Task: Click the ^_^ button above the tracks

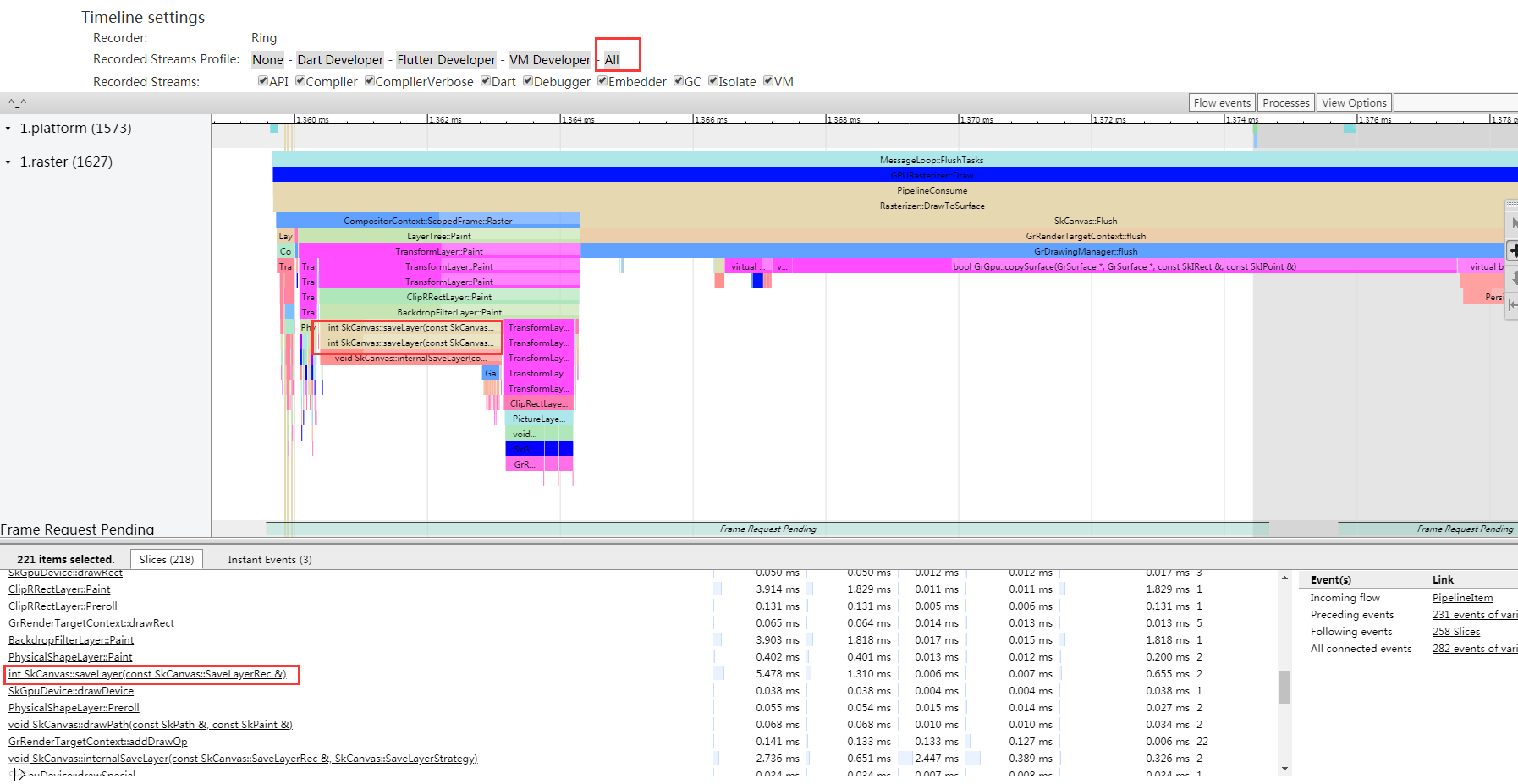Action: (x=18, y=102)
